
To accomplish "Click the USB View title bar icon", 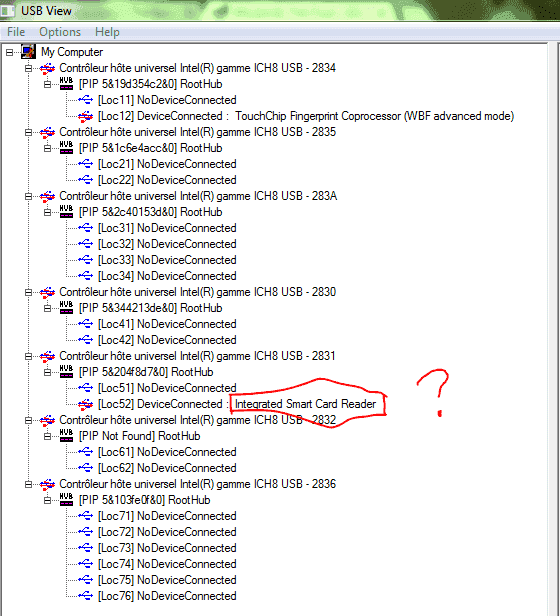I will [7, 10].
